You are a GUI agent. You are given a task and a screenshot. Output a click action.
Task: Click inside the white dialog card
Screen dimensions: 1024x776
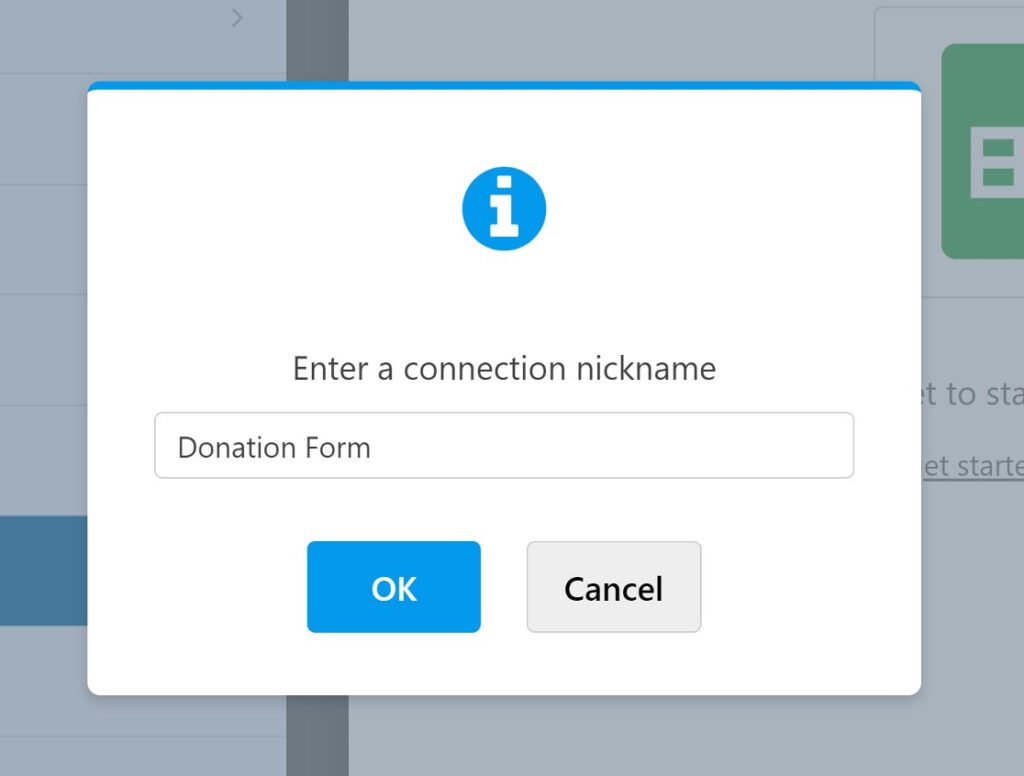[504, 300]
